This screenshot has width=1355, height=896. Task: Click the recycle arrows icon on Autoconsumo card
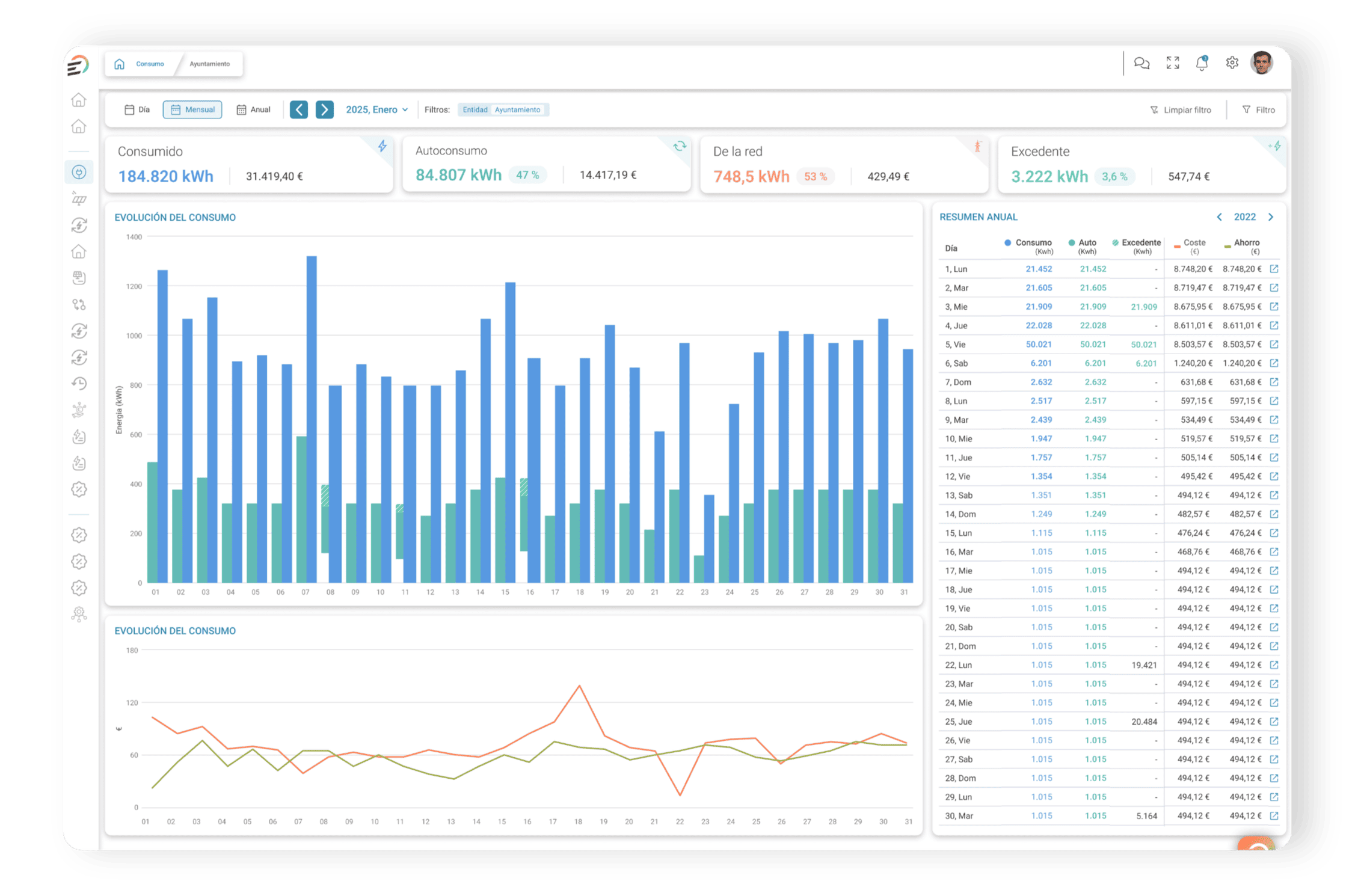click(680, 146)
